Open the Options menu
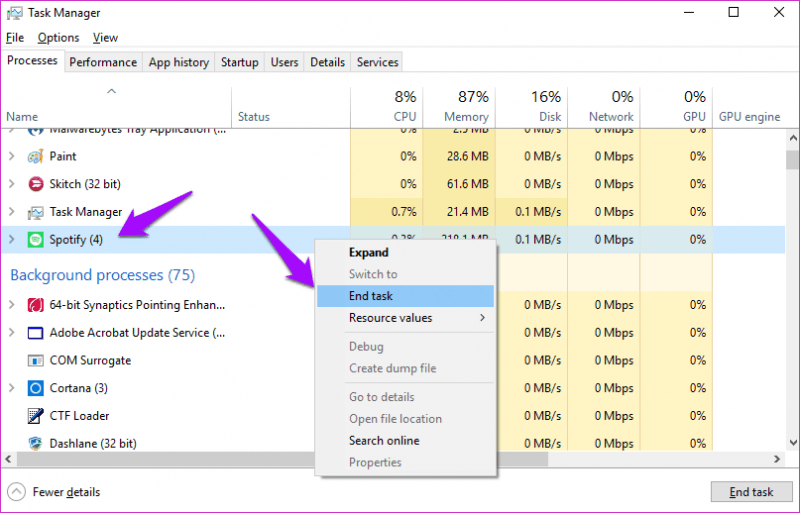Image resolution: width=800 pixels, height=513 pixels. pos(58,38)
